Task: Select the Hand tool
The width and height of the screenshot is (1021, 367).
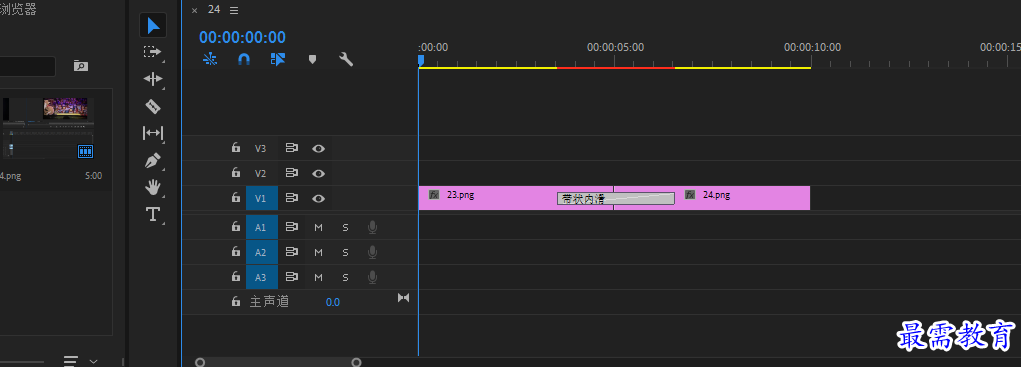Action: (152, 187)
